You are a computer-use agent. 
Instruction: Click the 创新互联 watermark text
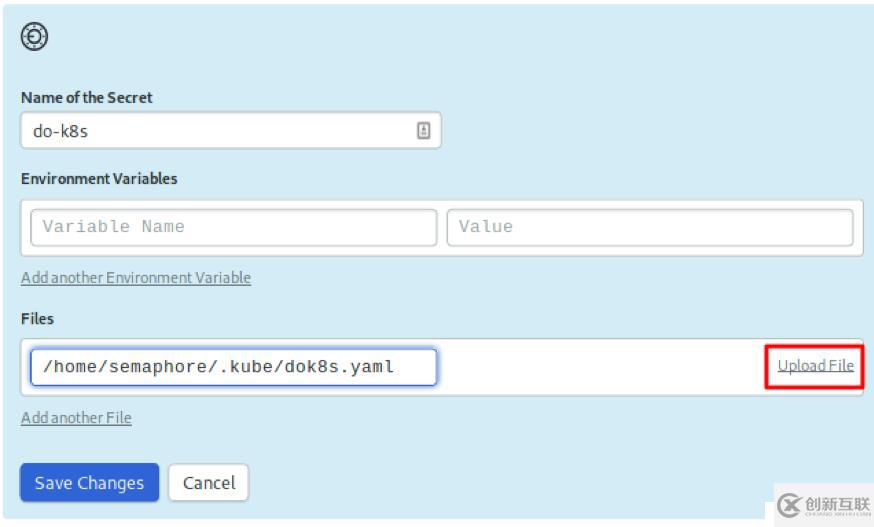(837, 505)
